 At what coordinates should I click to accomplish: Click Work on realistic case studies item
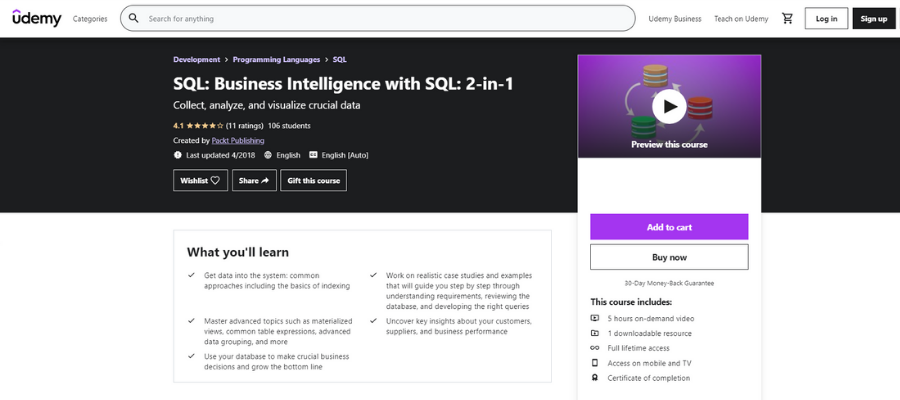point(459,290)
